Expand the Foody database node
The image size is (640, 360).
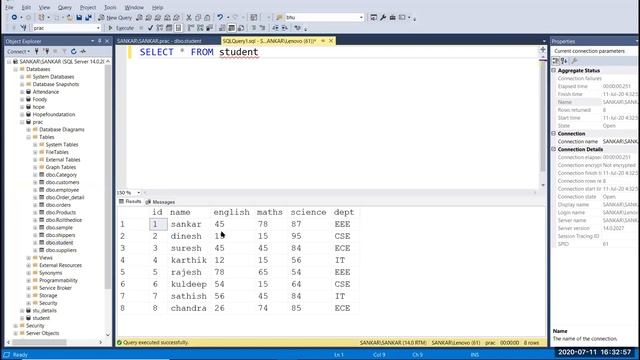(22, 100)
